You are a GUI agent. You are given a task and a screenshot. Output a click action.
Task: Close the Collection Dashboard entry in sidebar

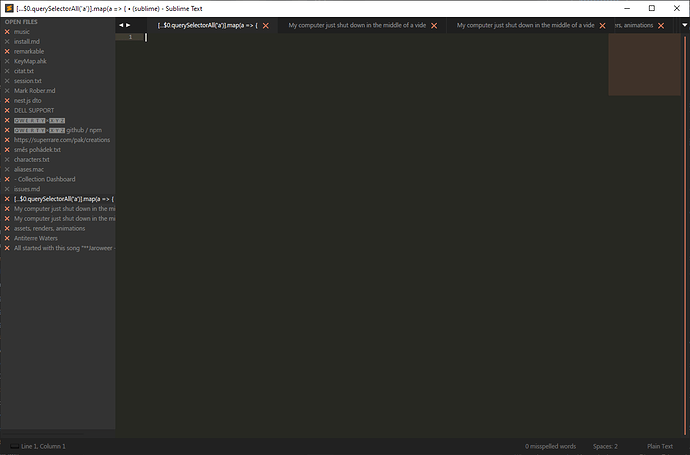(x=7, y=179)
